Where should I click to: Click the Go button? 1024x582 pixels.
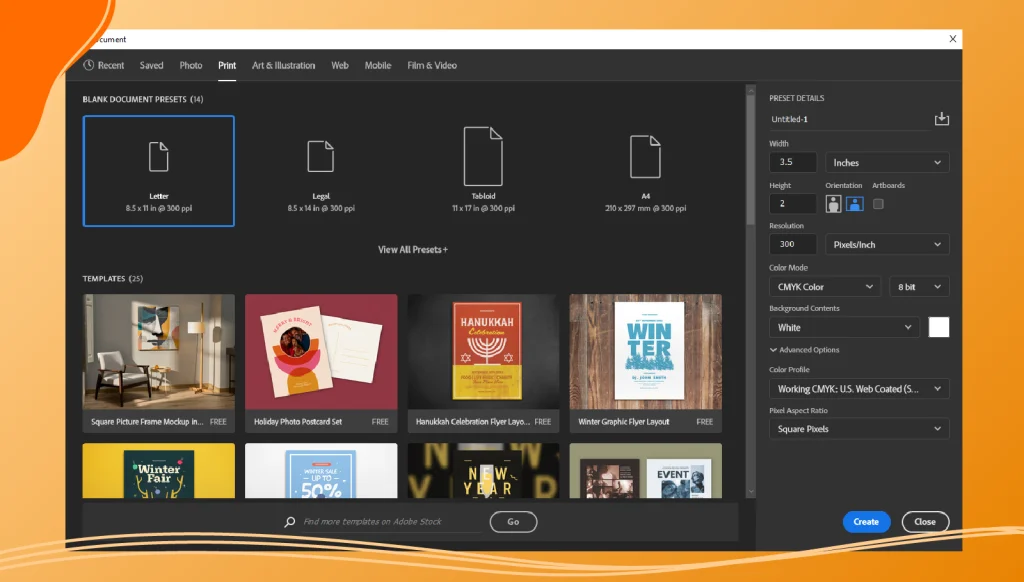tap(513, 522)
